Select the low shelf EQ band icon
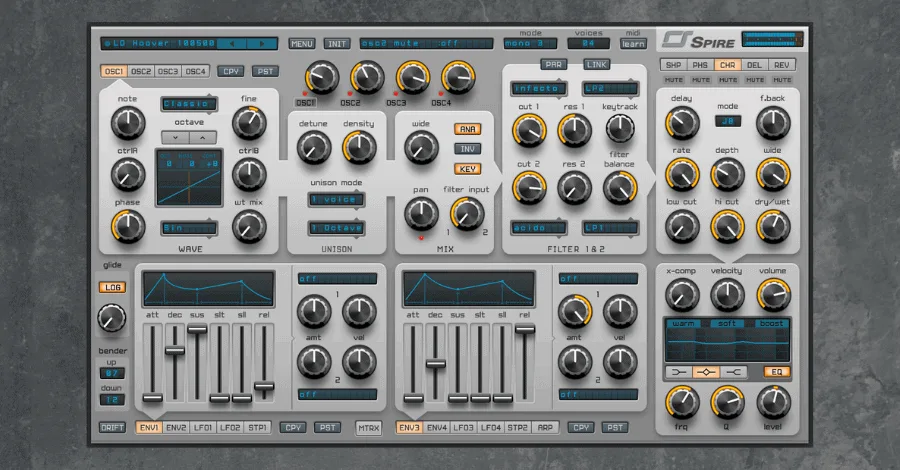 (679, 372)
